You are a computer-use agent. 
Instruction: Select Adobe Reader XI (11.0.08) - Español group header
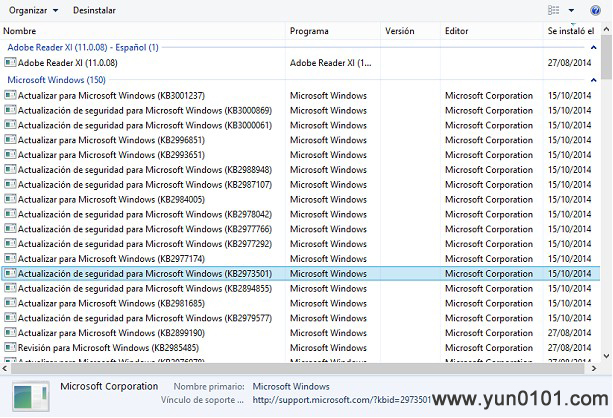click(83, 47)
